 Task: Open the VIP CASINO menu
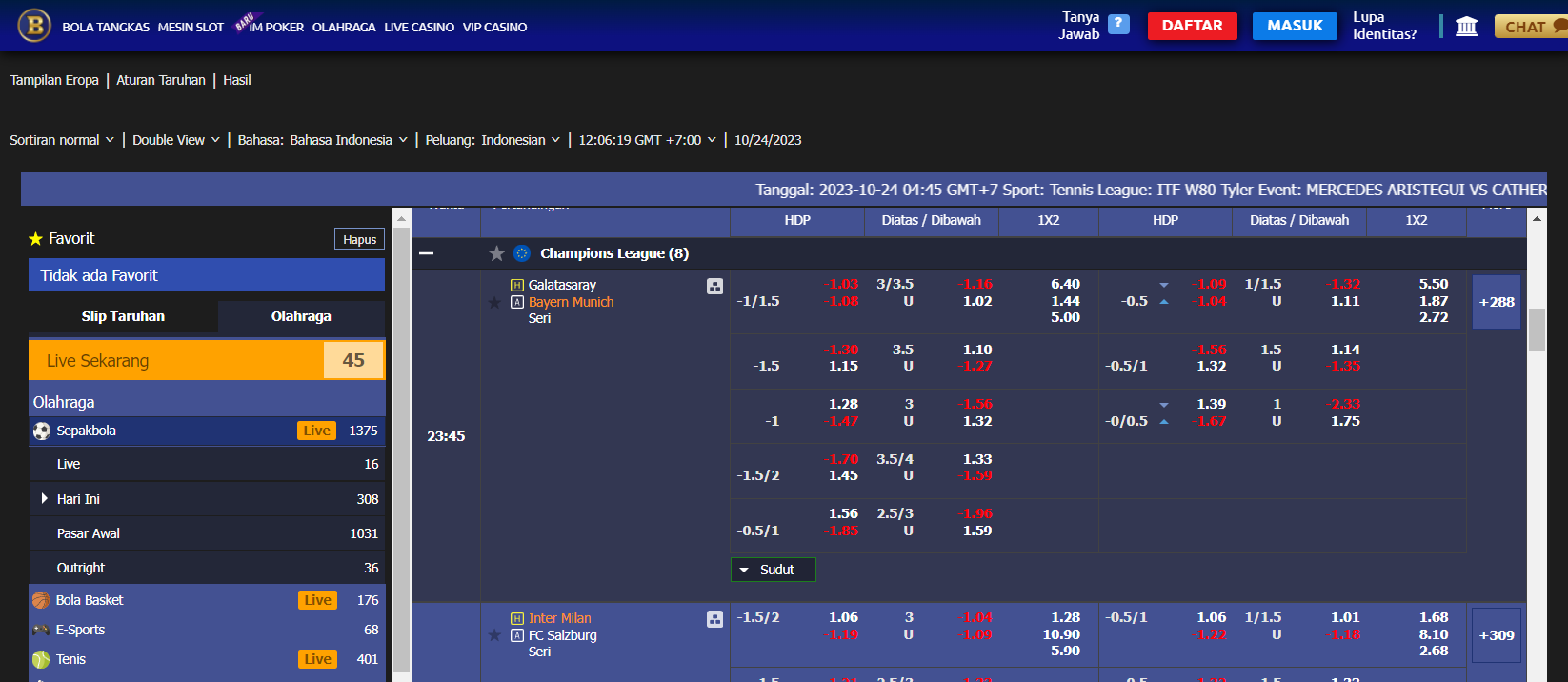point(494,28)
